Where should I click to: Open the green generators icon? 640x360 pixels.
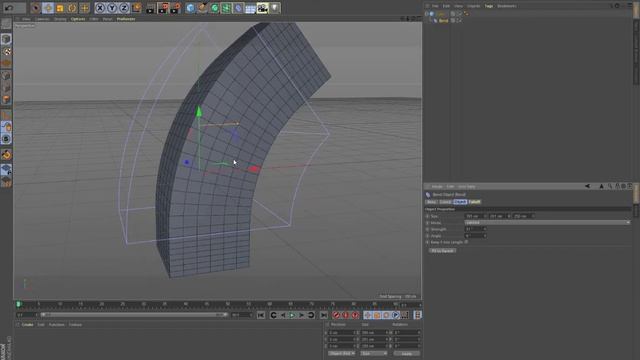pos(214,8)
